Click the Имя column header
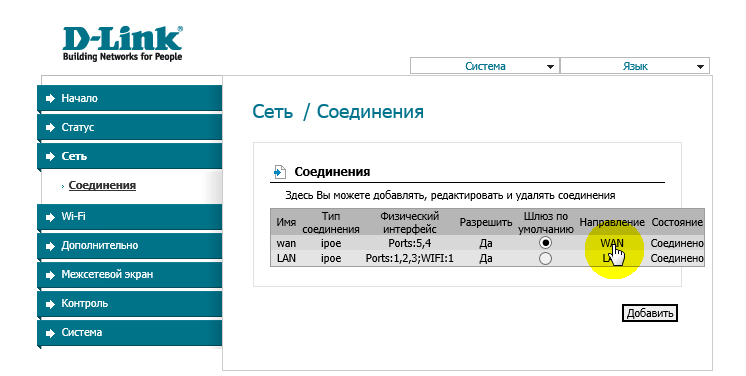 (286, 222)
